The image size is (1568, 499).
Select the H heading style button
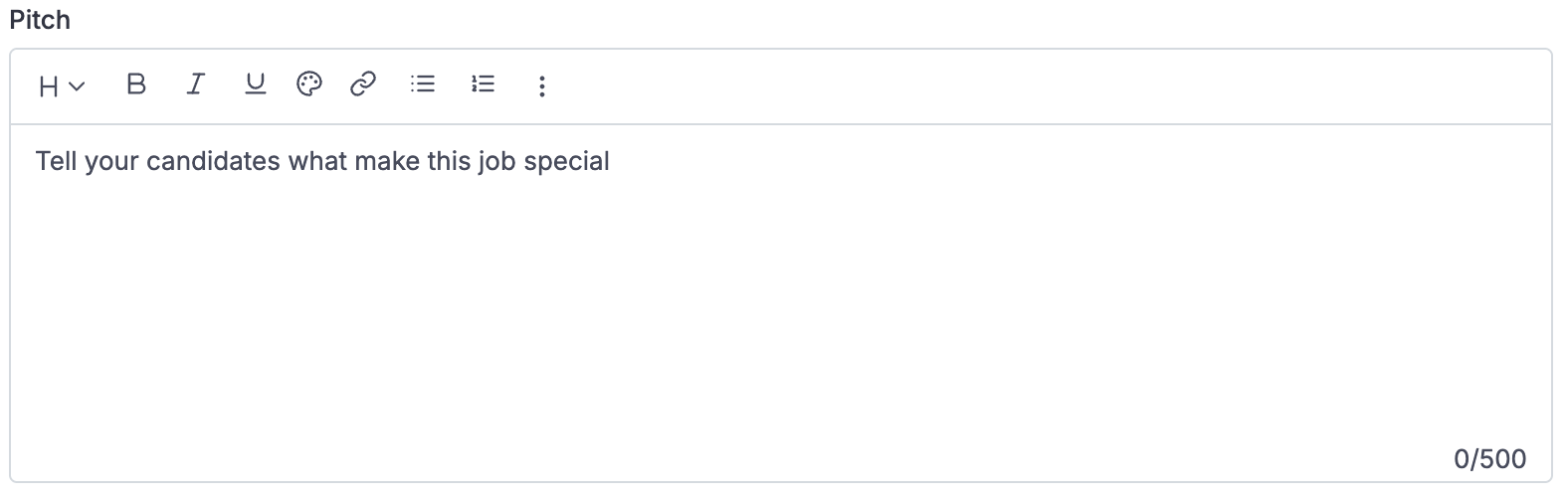62,86
